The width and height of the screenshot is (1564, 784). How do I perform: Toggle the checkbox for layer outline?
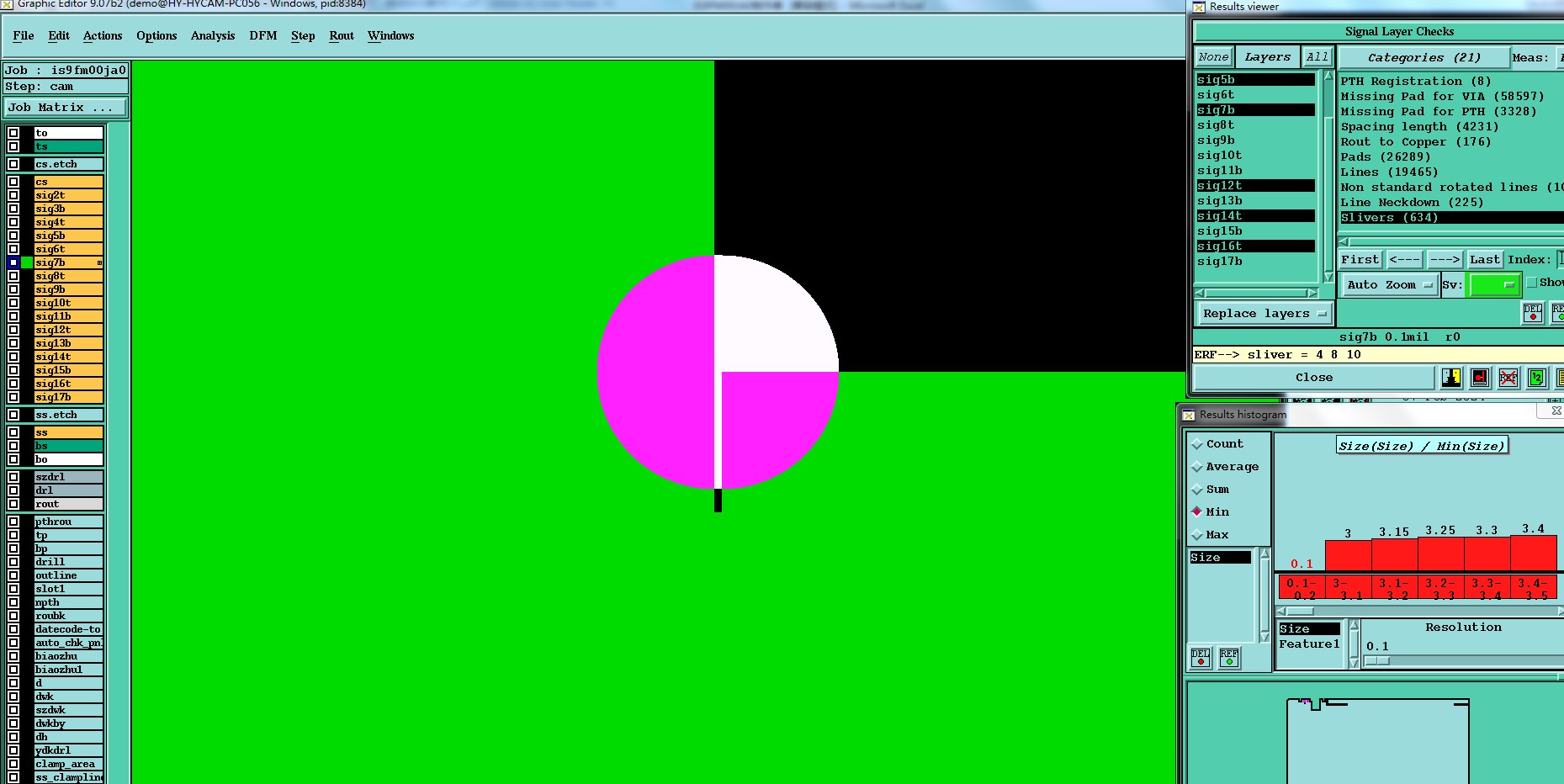[x=13, y=575]
